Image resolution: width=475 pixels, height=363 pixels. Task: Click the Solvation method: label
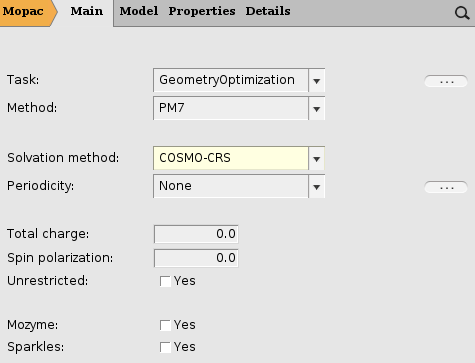click(63, 158)
